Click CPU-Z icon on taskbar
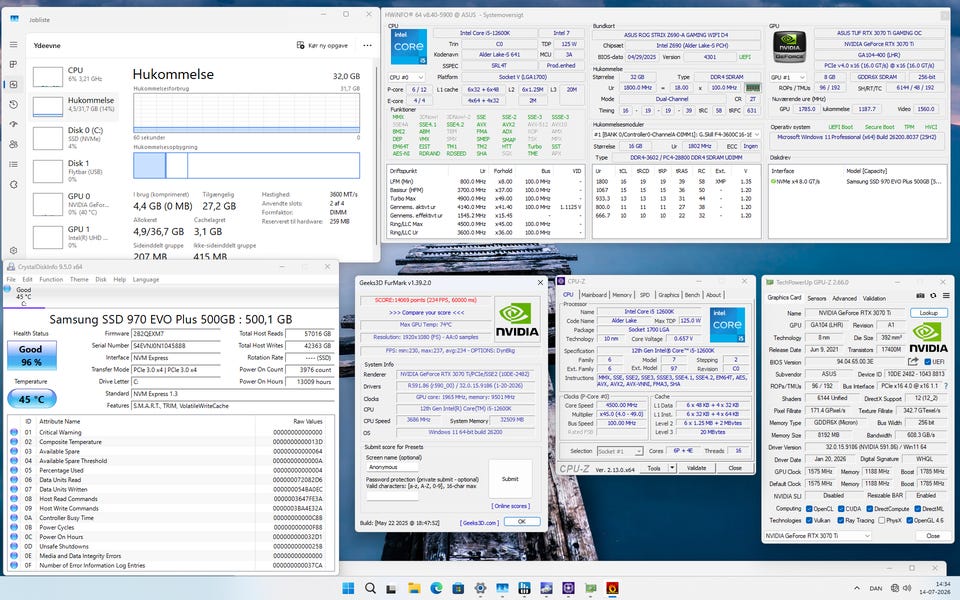 point(568,588)
